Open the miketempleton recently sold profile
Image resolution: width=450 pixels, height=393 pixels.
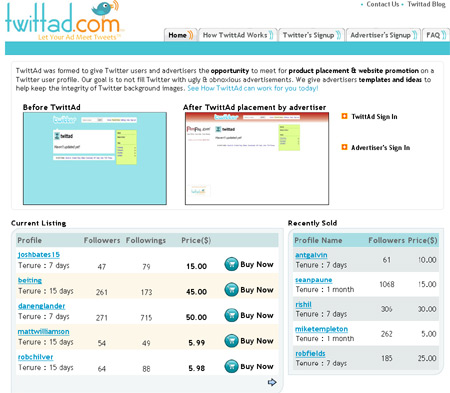(x=321, y=329)
